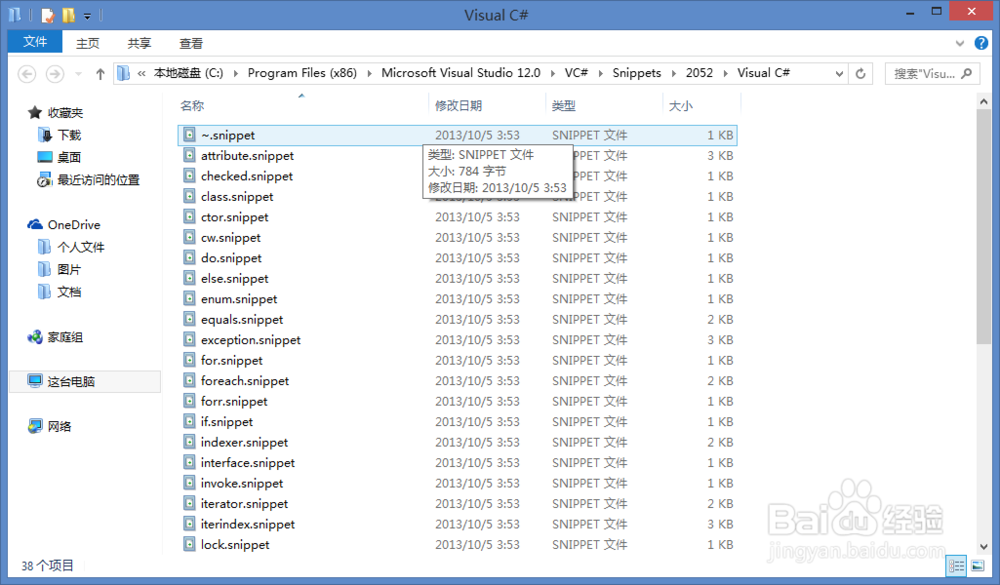Viewport: 1000px width, 585px height.
Task: Select the forr.snippet file icon
Action: click(x=189, y=401)
